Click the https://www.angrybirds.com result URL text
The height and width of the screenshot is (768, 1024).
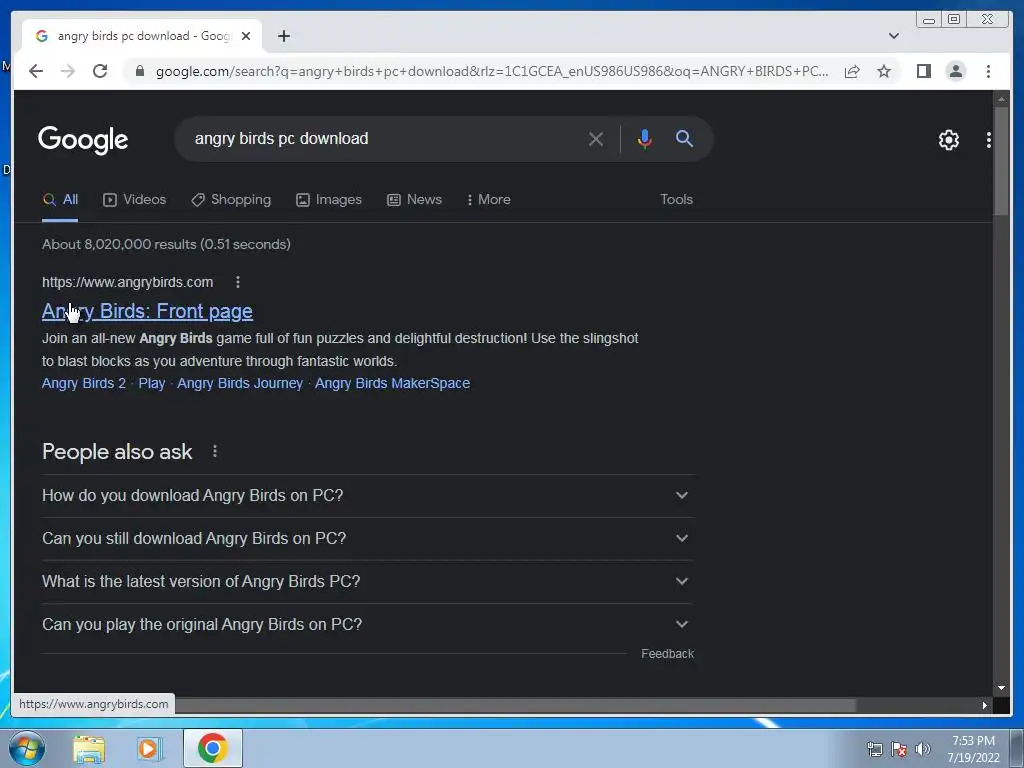coord(127,282)
